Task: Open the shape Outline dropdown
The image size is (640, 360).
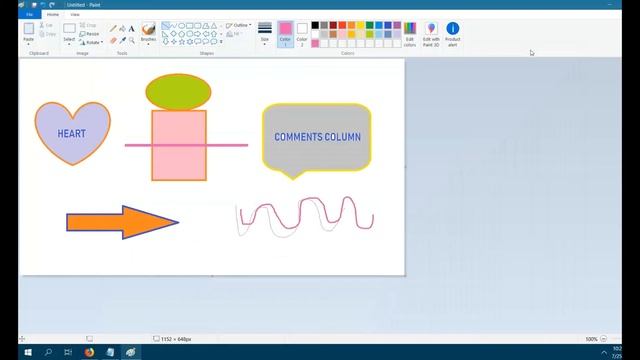Action: 239,25
